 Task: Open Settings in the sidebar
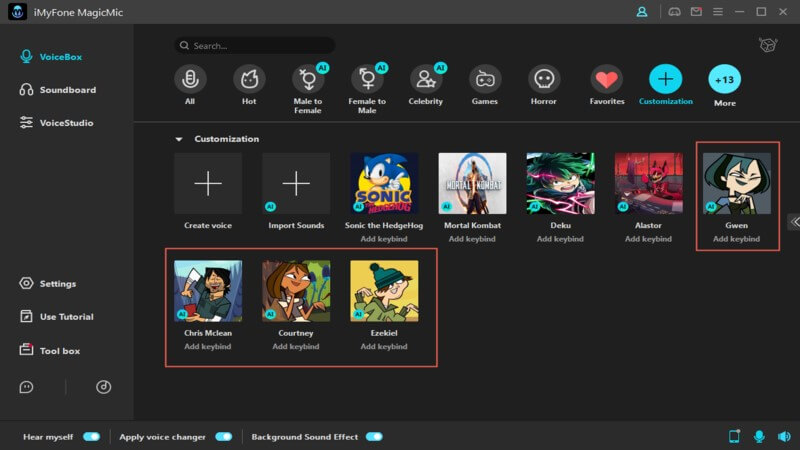pyautogui.click(x=48, y=283)
